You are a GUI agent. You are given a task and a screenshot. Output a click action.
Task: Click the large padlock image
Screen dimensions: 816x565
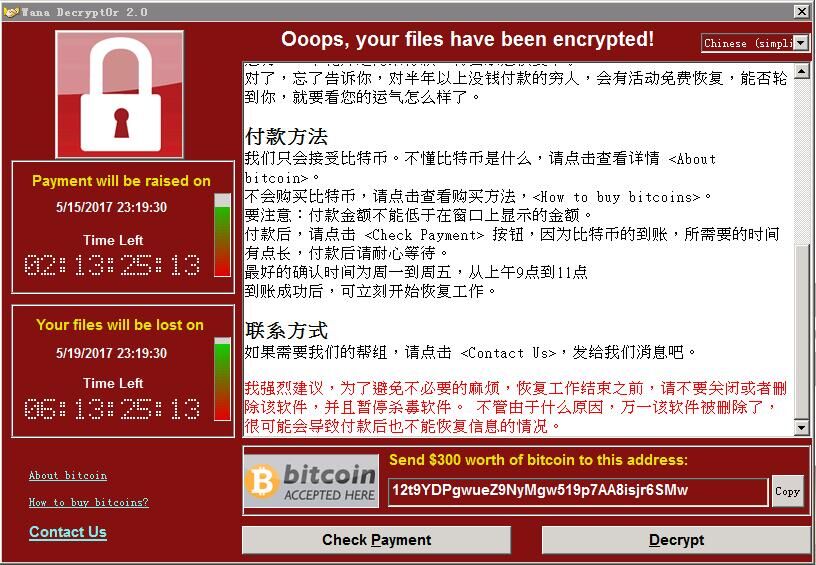119,94
